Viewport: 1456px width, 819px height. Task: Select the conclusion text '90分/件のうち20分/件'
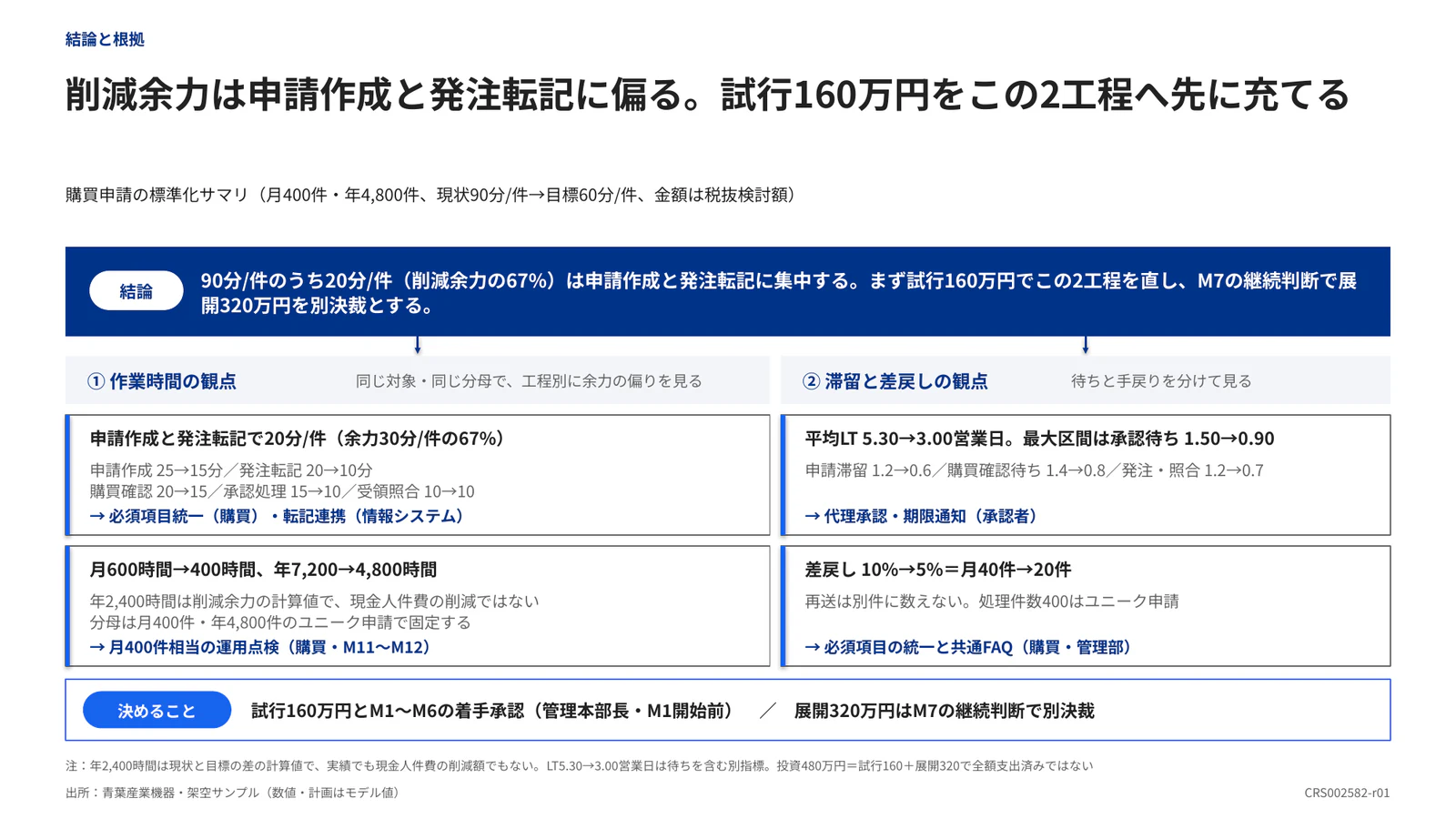(779, 292)
